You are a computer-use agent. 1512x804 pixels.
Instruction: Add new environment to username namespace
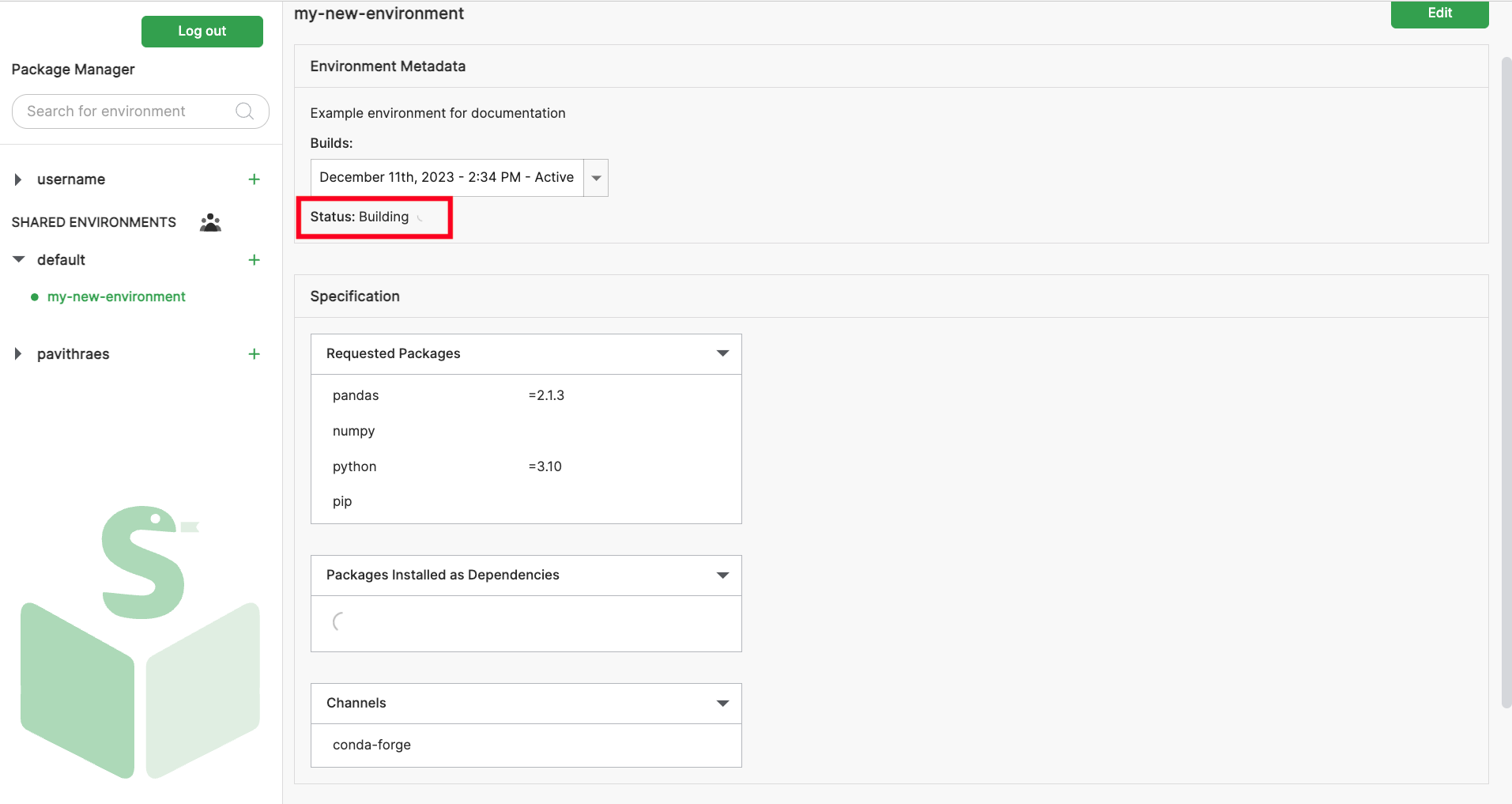(x=254, y=179)
